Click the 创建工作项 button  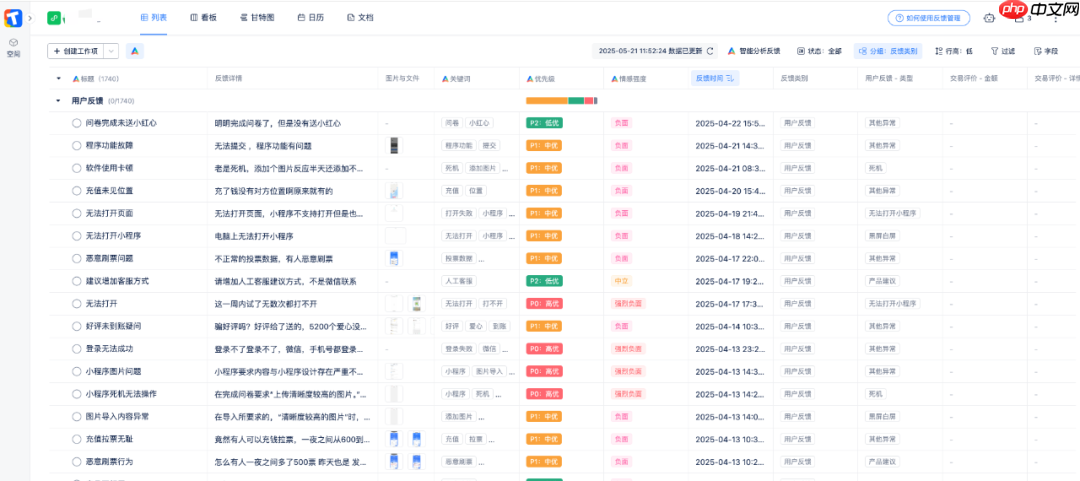76,51
